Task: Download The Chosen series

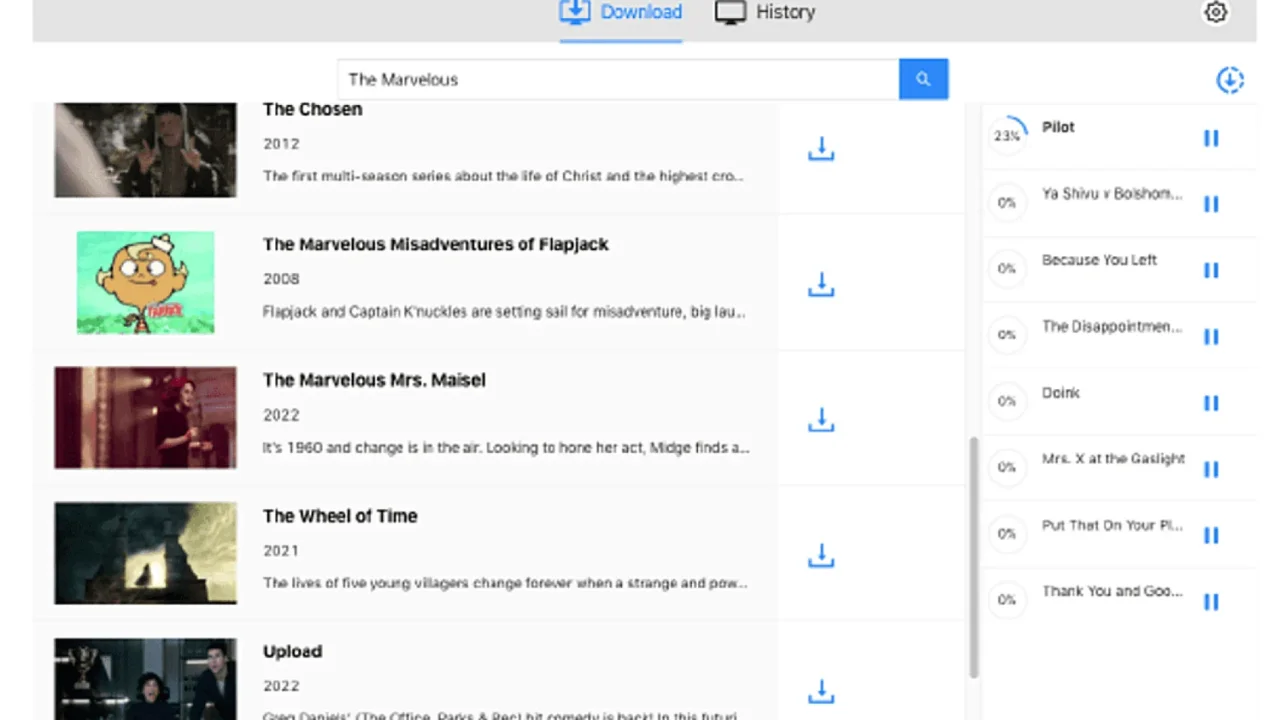Action: [821, 150]
